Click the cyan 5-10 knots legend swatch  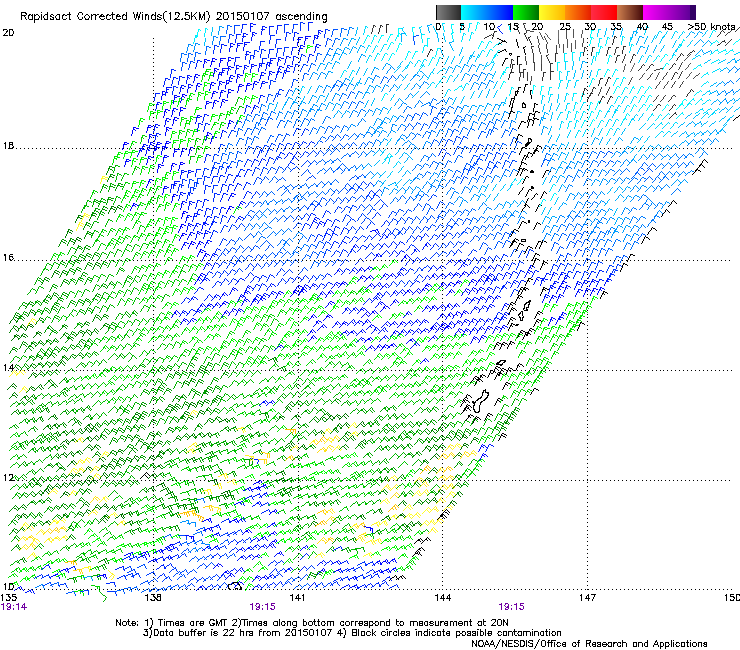[x=474, y=12]
